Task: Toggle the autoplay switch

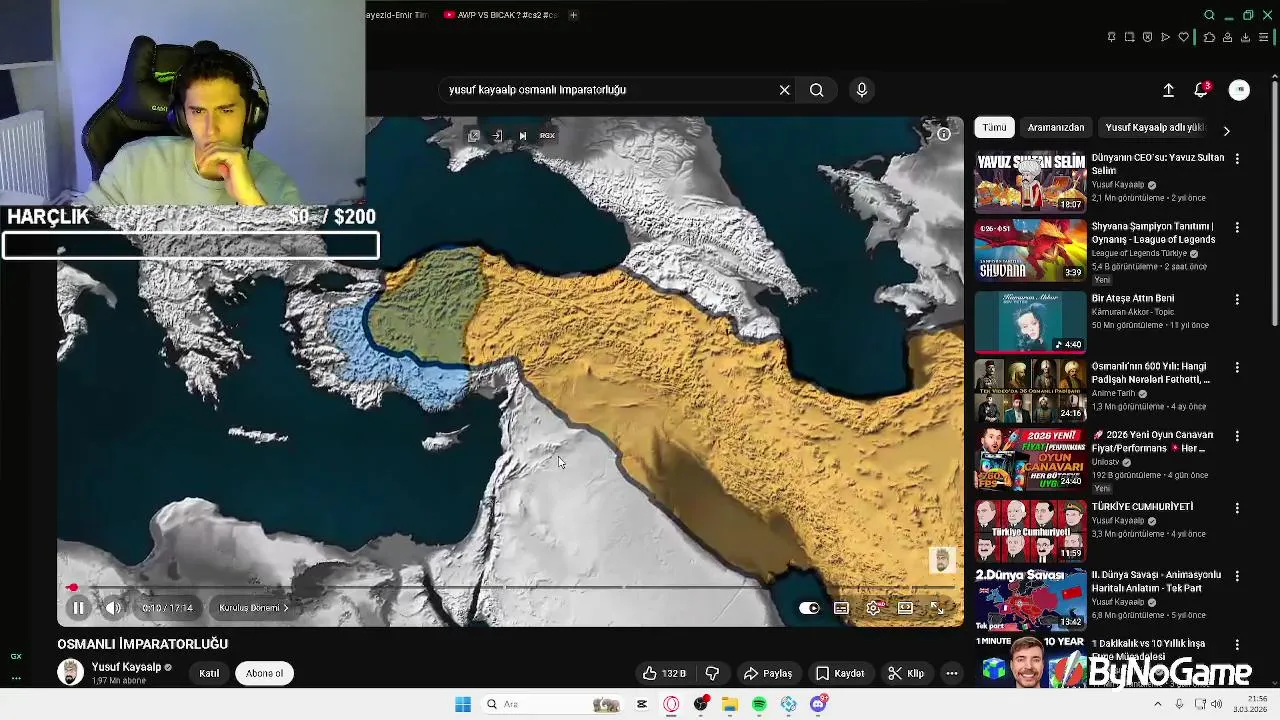Action: [809, 608]
